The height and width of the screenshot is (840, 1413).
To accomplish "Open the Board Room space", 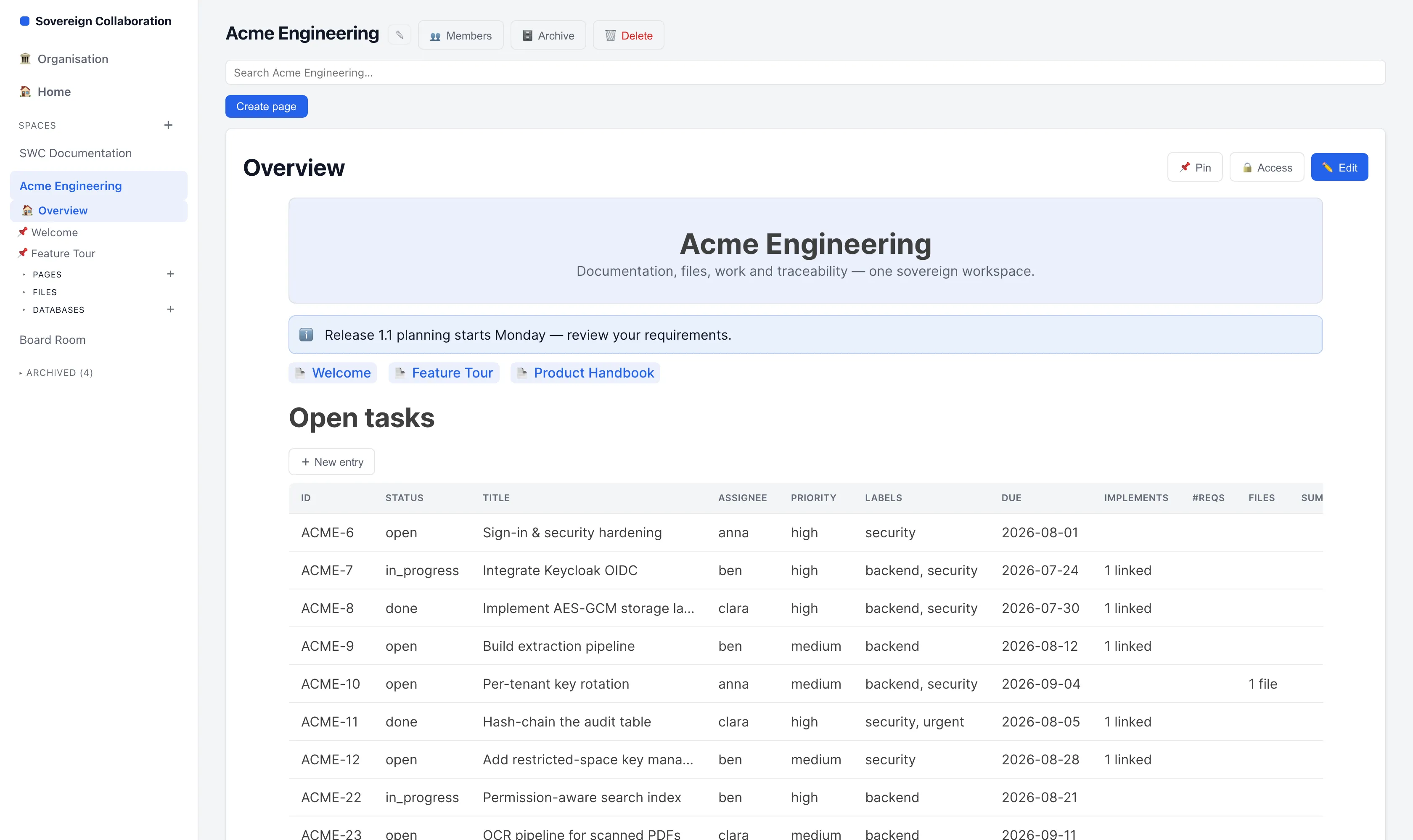I will coord(53,340).
